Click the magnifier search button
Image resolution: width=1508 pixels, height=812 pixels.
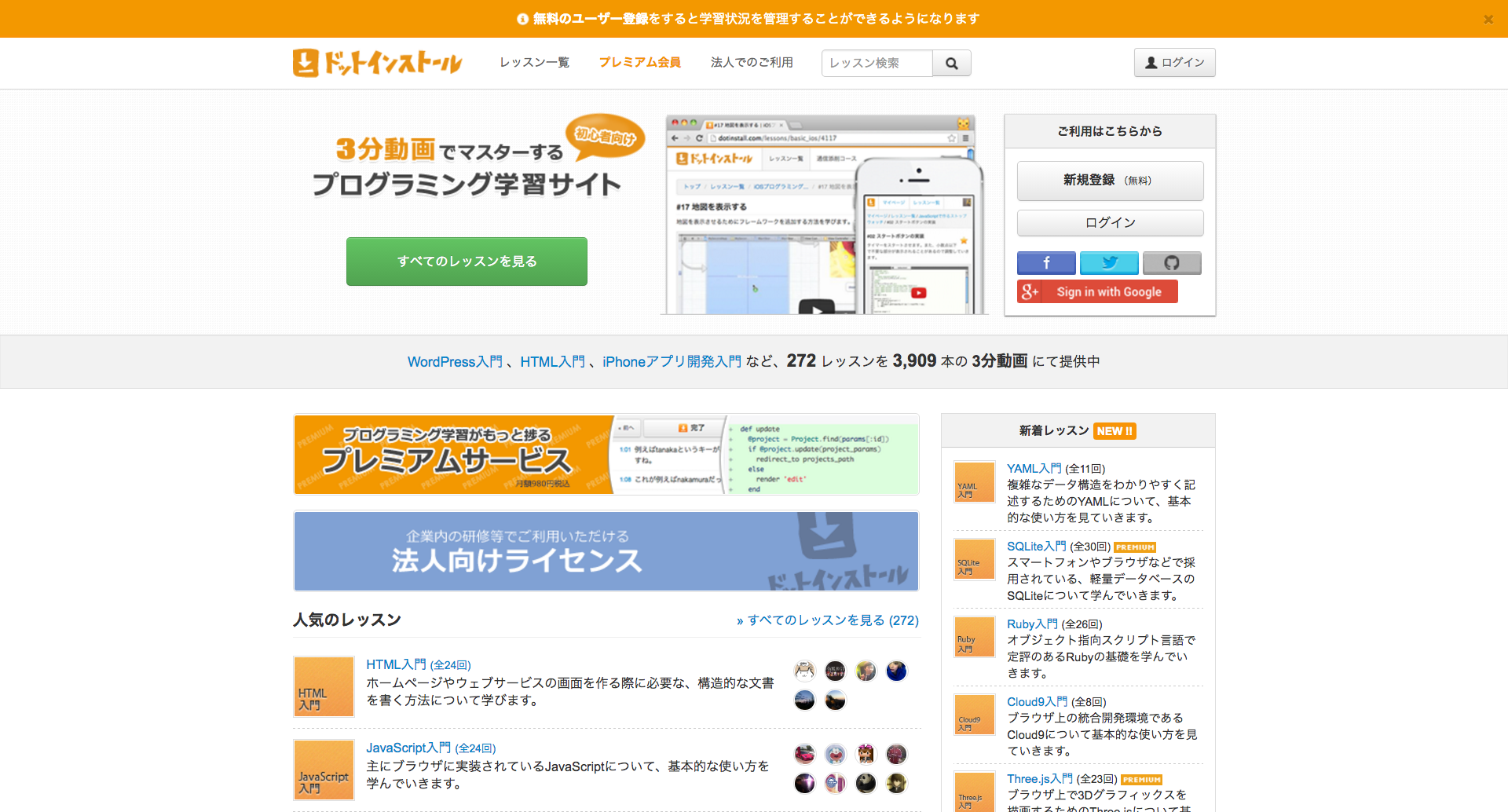[952, 63]
